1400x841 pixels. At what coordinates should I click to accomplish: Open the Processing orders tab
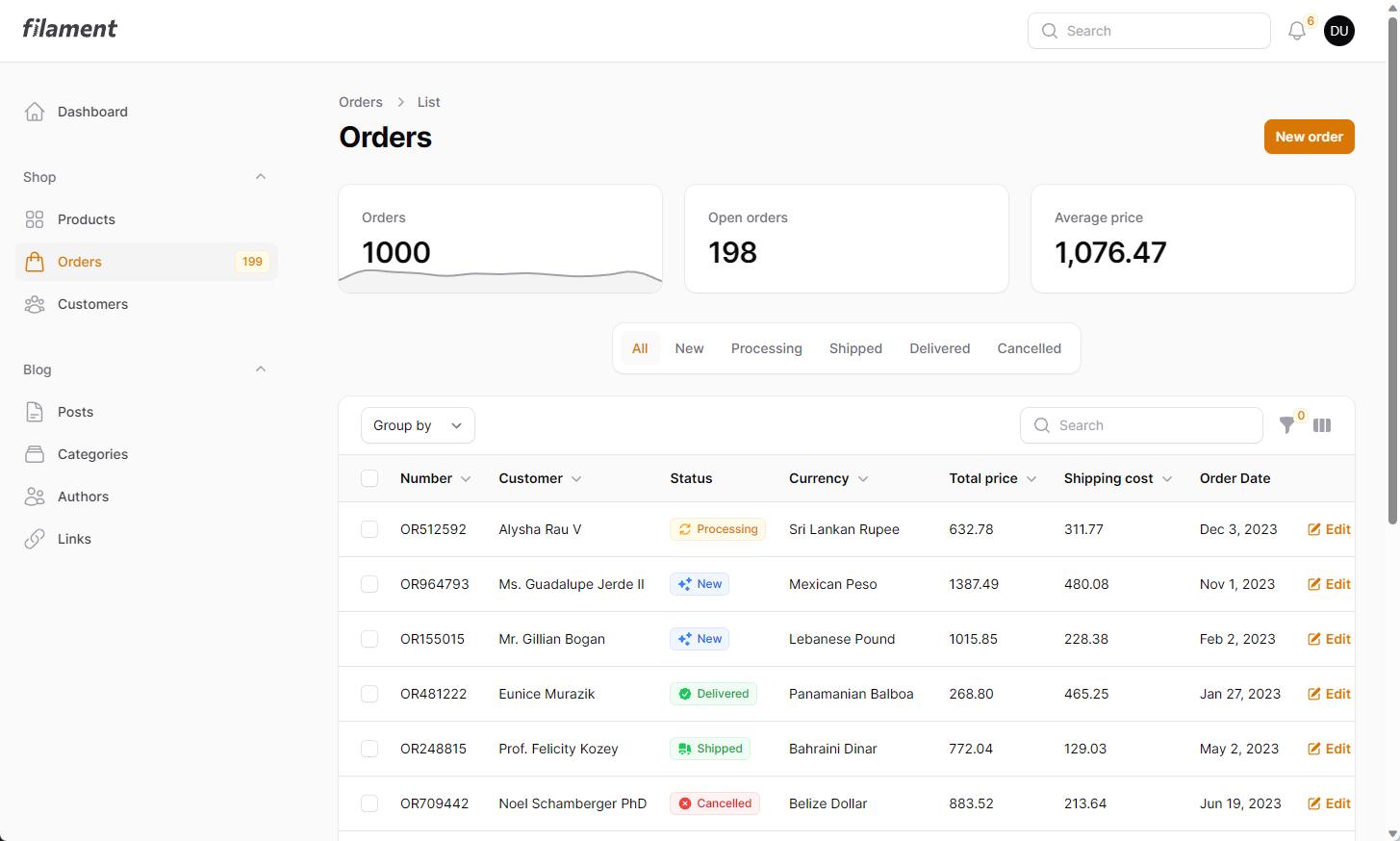click(766, 347)
